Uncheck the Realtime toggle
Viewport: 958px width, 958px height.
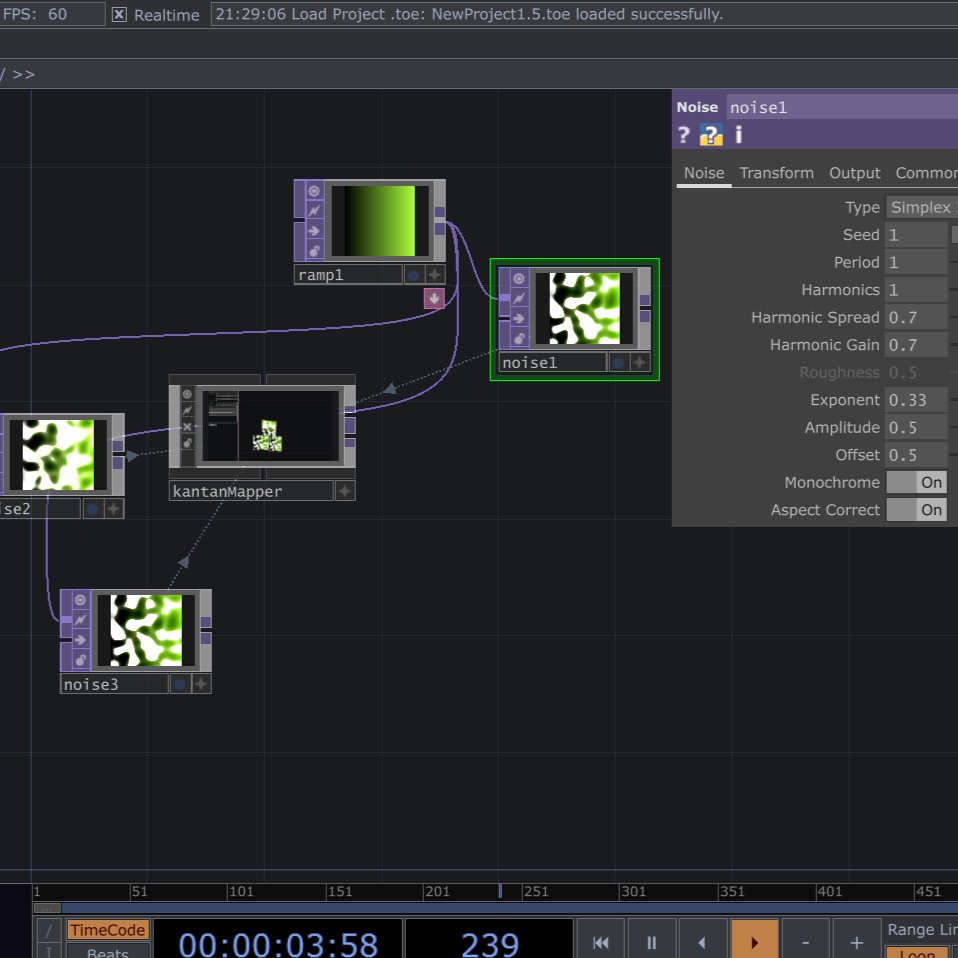click(x=118, y=14)
